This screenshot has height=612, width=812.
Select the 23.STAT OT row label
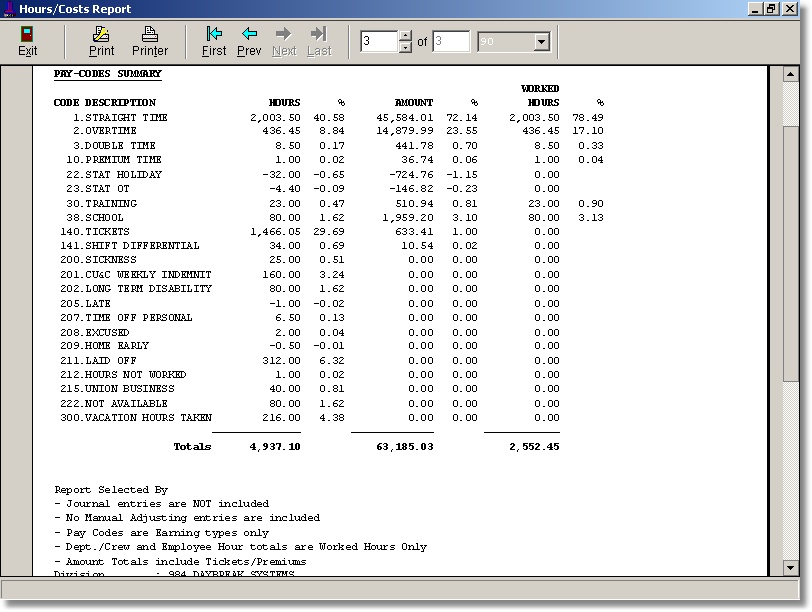(98, 188)
